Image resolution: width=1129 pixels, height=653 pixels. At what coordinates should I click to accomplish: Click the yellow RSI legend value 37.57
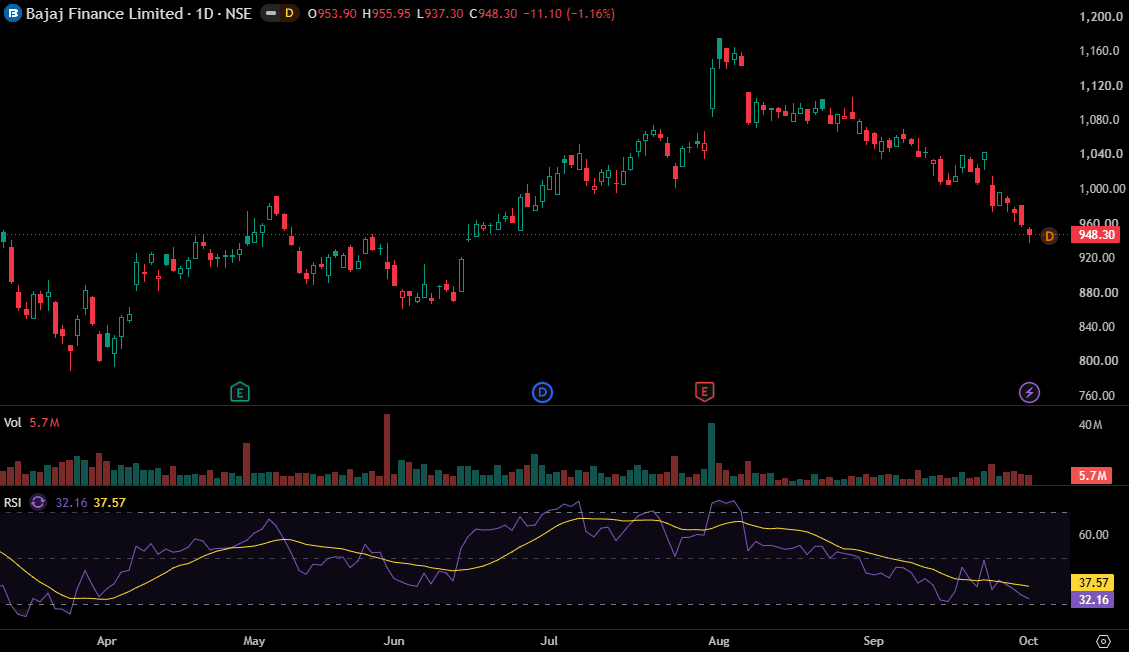tap(109, 503)
